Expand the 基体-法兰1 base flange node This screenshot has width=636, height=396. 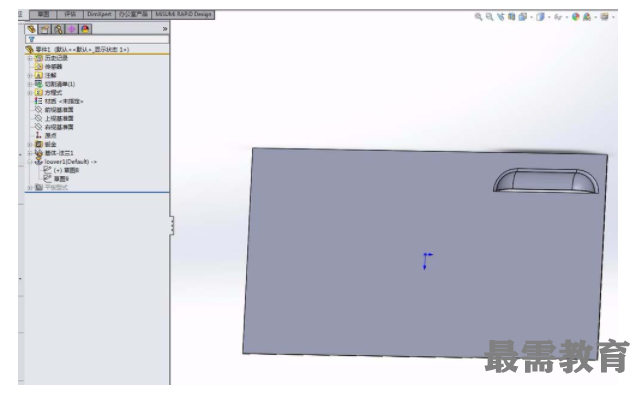pyautogui.click(x=30, y=153)
